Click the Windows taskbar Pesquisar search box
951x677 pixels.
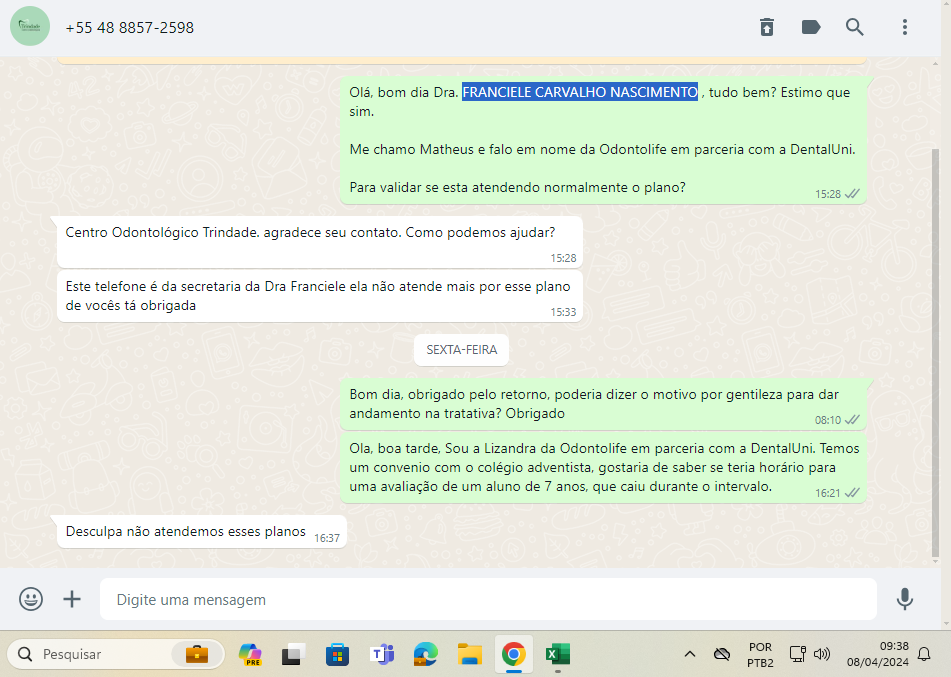click(x=115, y=654)
